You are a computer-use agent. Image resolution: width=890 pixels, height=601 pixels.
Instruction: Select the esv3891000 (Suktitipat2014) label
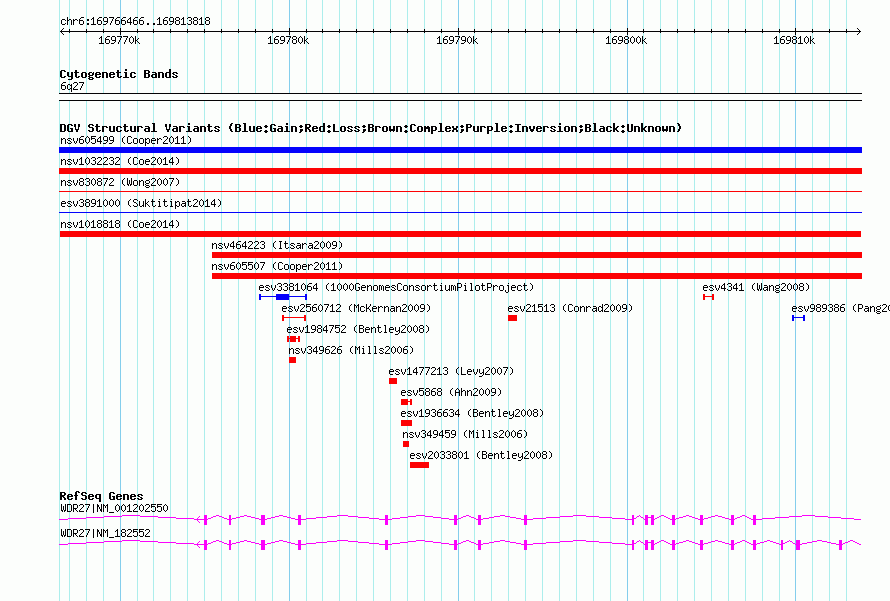[141, 203]
